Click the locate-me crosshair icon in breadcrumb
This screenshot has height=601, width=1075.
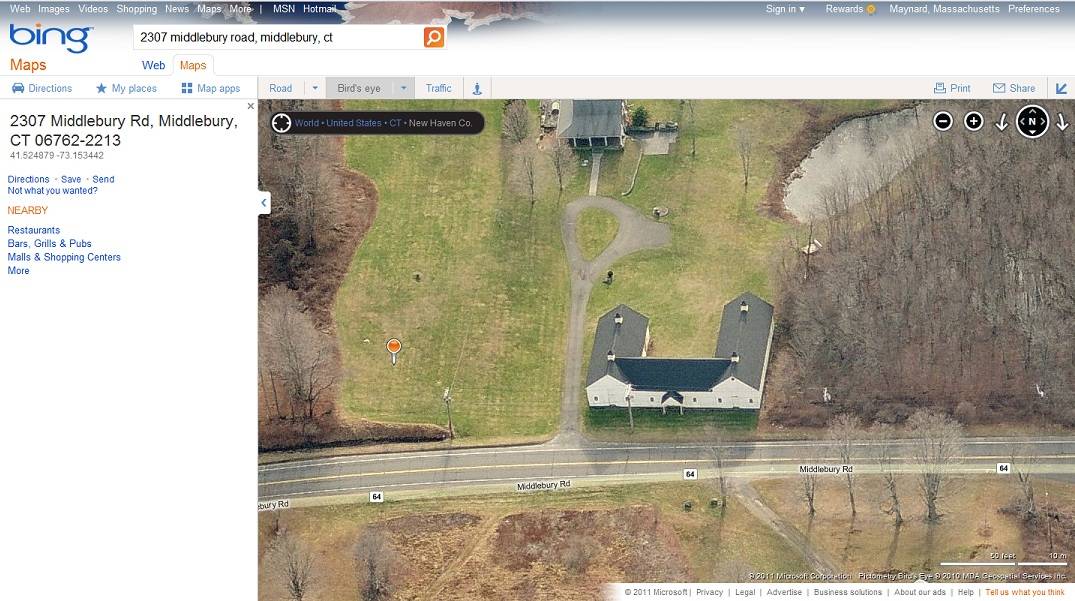point(281,123)
